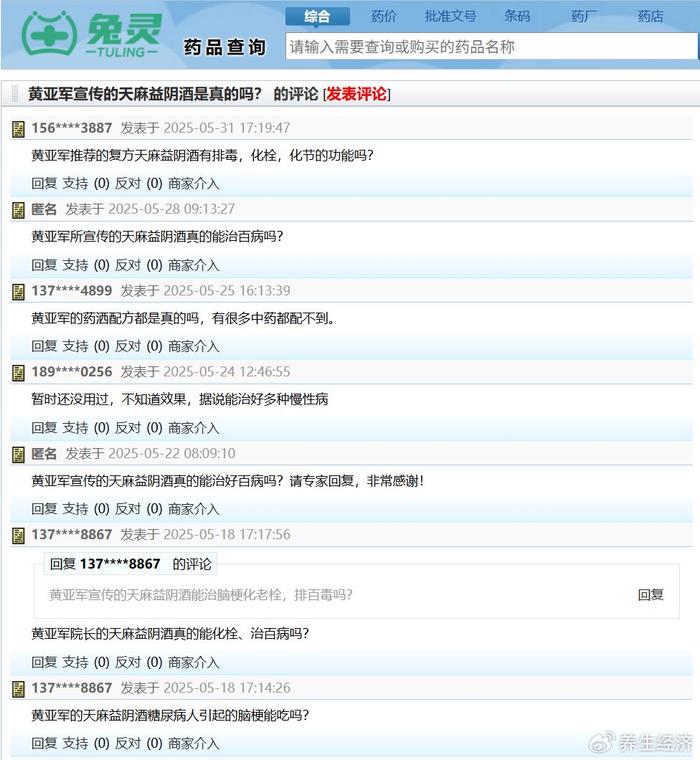
Task: Switch to the 药厂 tab
Action: point(584,16)
